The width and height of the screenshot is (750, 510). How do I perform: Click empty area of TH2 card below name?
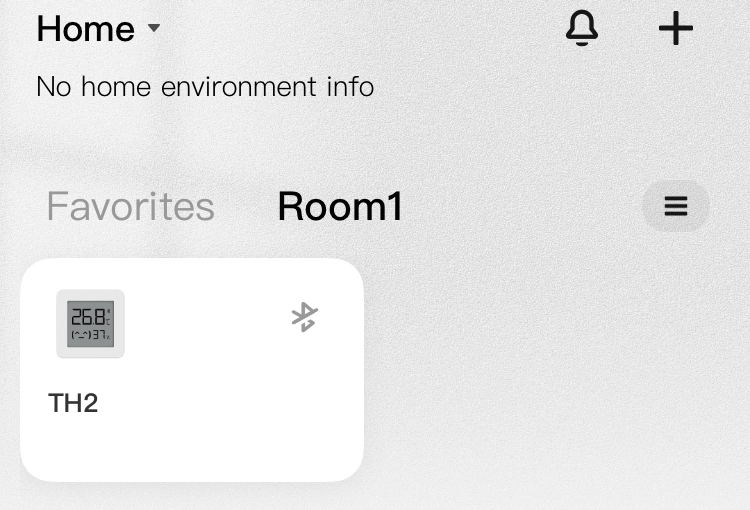[x=192, y=447]
